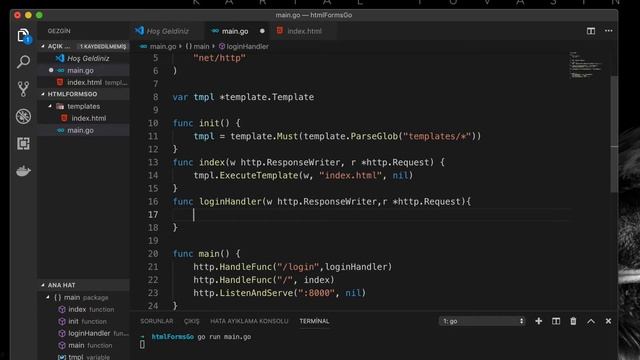This screenshot has width=640, height=360.
Task: Click main.go breadcrumb segment
Action: 158,47
